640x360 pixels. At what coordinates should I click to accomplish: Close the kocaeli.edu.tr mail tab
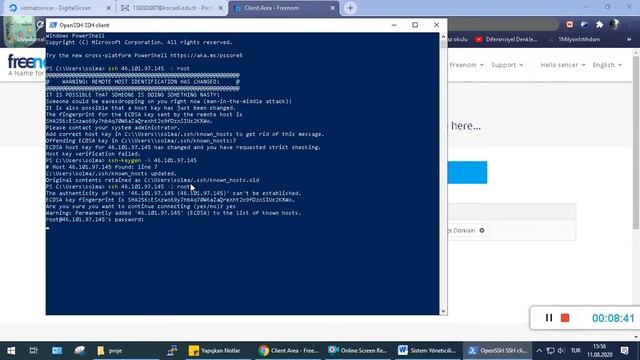(220, 8)
